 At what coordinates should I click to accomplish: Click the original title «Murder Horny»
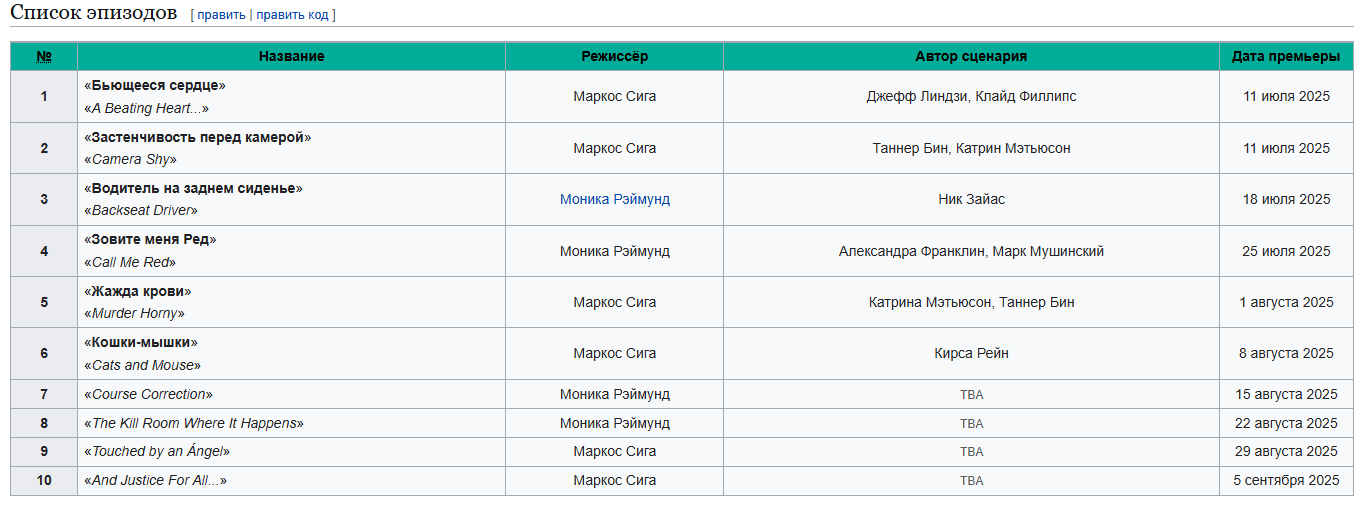pos(135,313)
